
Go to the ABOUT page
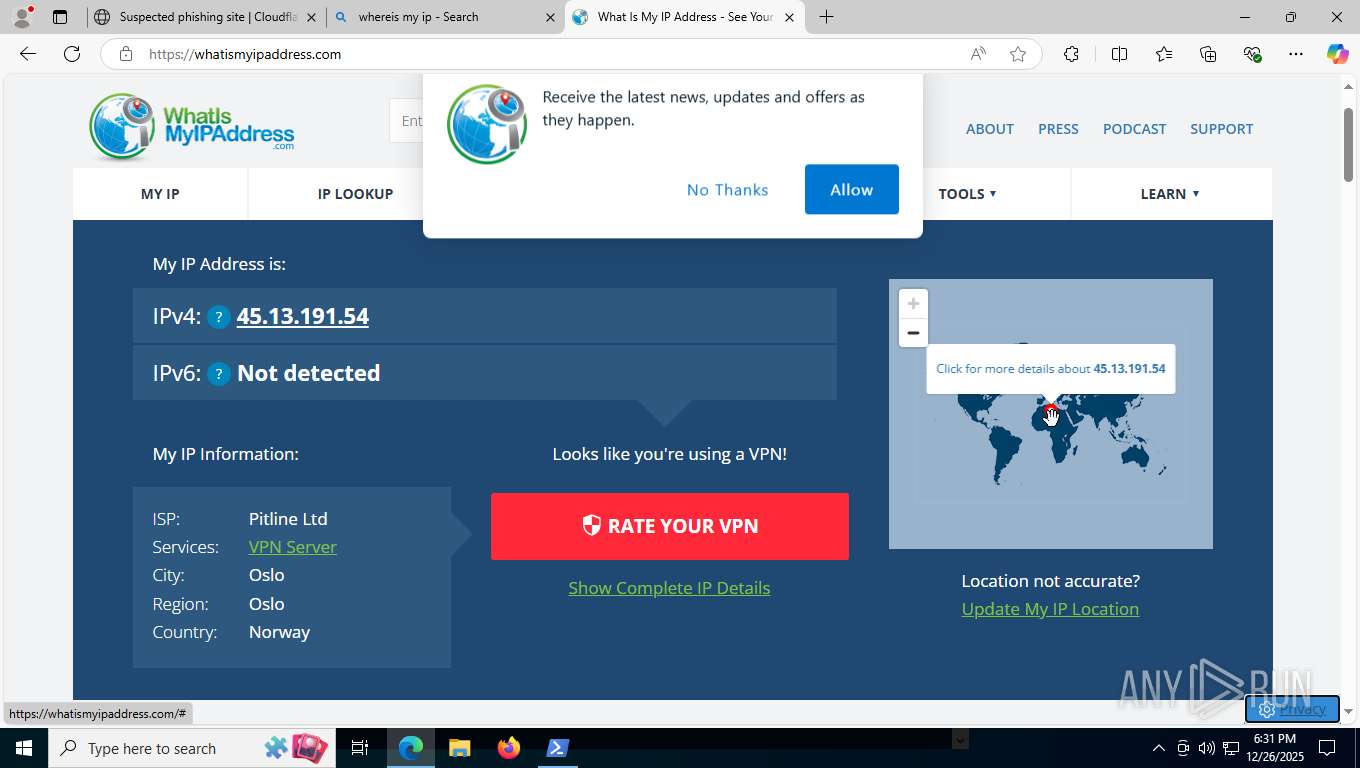990,129
